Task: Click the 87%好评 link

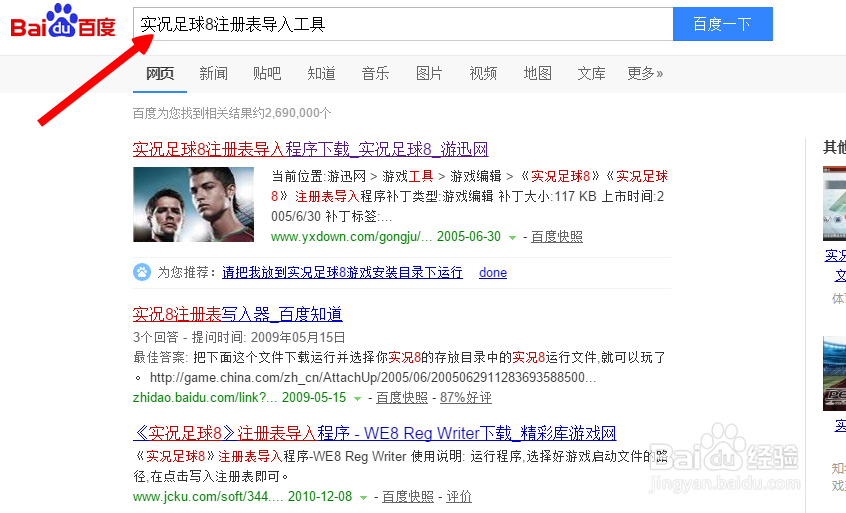Action: (x=466, y=398)
